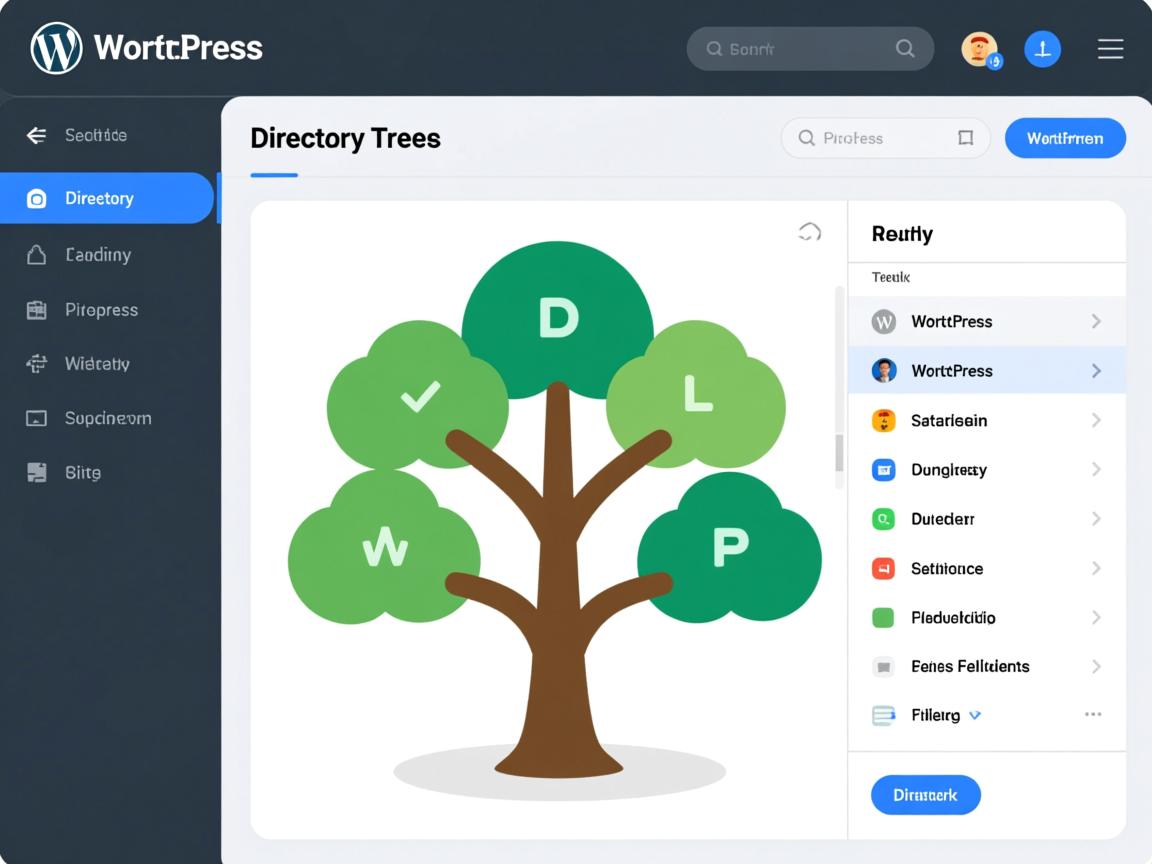The image size is (1152, 864).
Task: Expand the WorttPress item in Reutly list
Action: [1096, 321]
